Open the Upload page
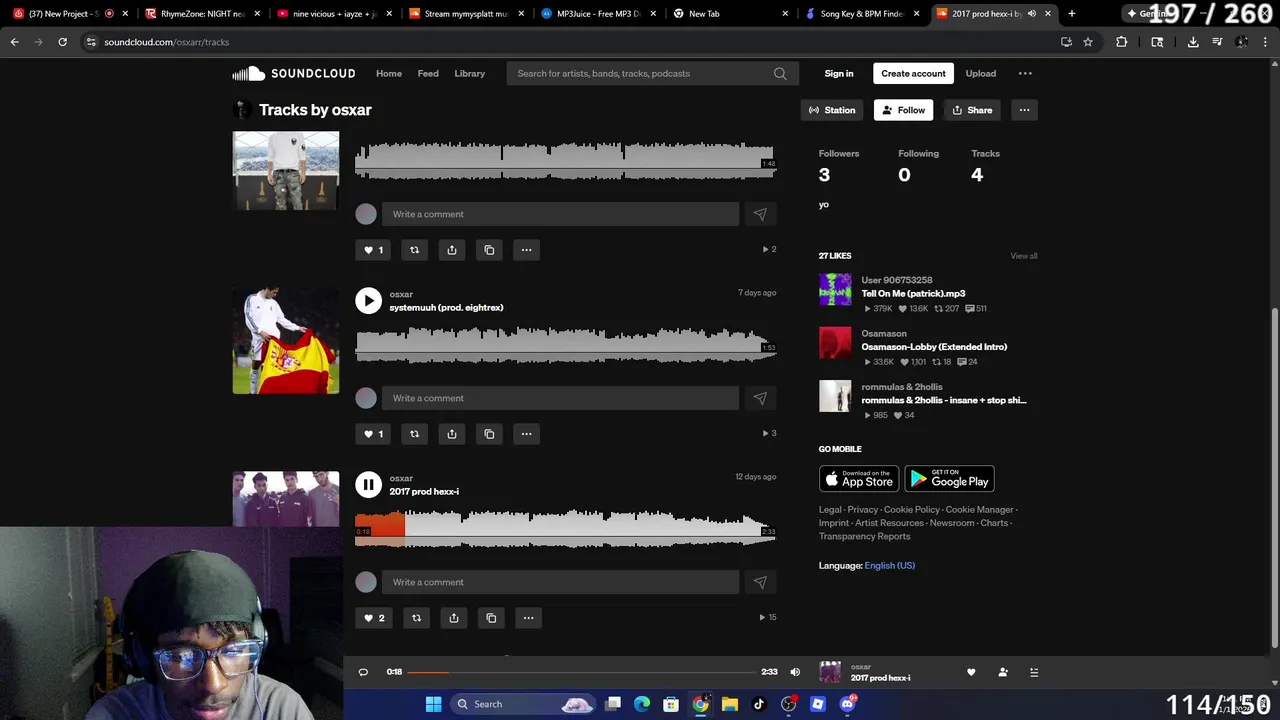This screenshot has width=1280, height=720. (980, 73)
